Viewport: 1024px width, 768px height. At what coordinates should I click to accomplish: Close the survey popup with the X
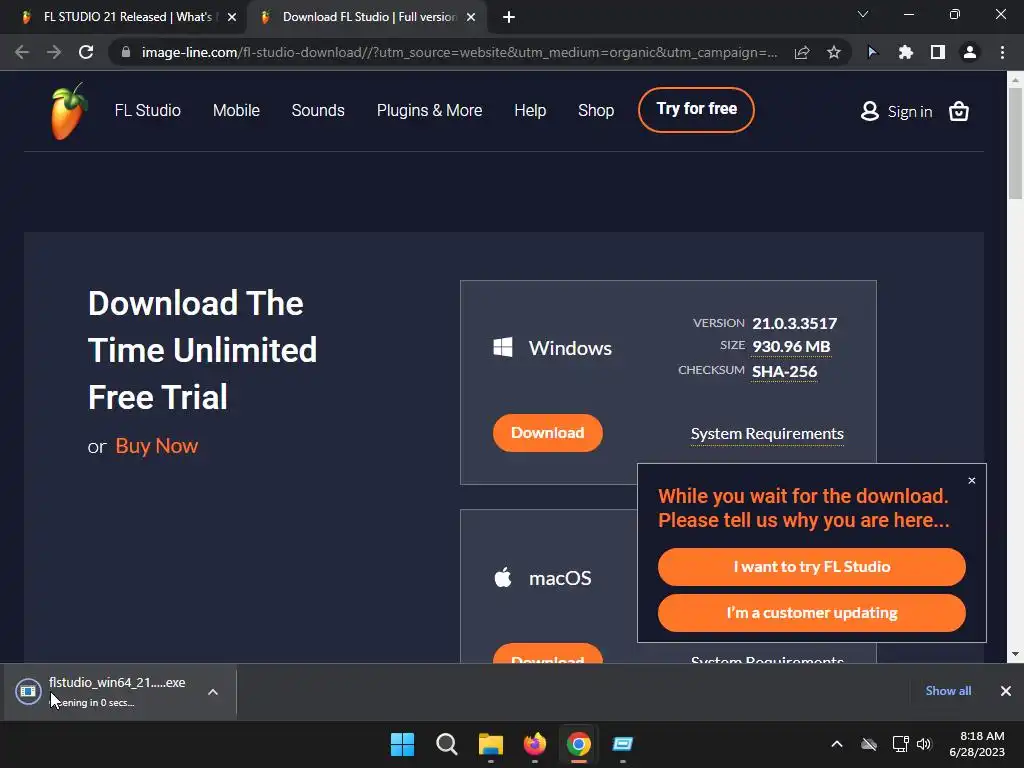[972, 481]
